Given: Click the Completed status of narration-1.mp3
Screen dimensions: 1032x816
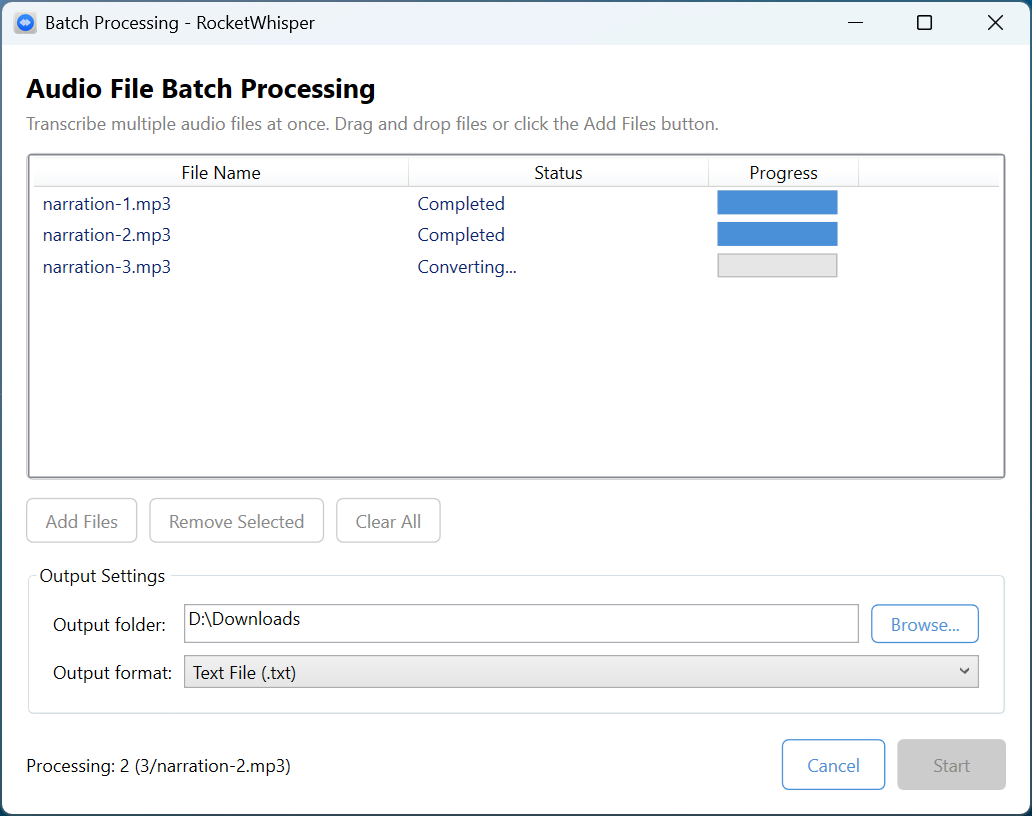Looking at the screenshot, I should 461,204.
